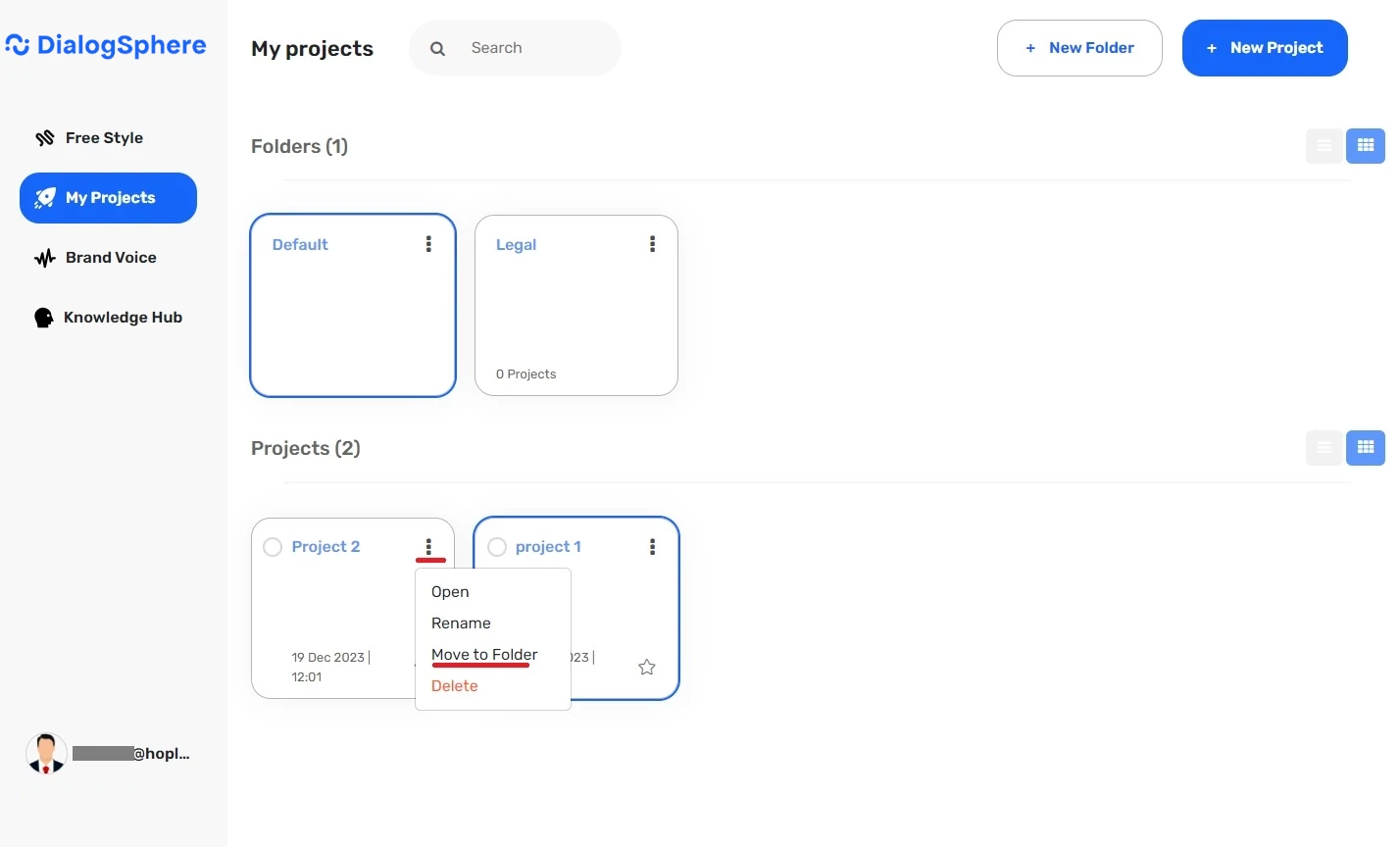Open the My Projects rocket icon
Viewport: 1400px width, 847px height.
45,197
